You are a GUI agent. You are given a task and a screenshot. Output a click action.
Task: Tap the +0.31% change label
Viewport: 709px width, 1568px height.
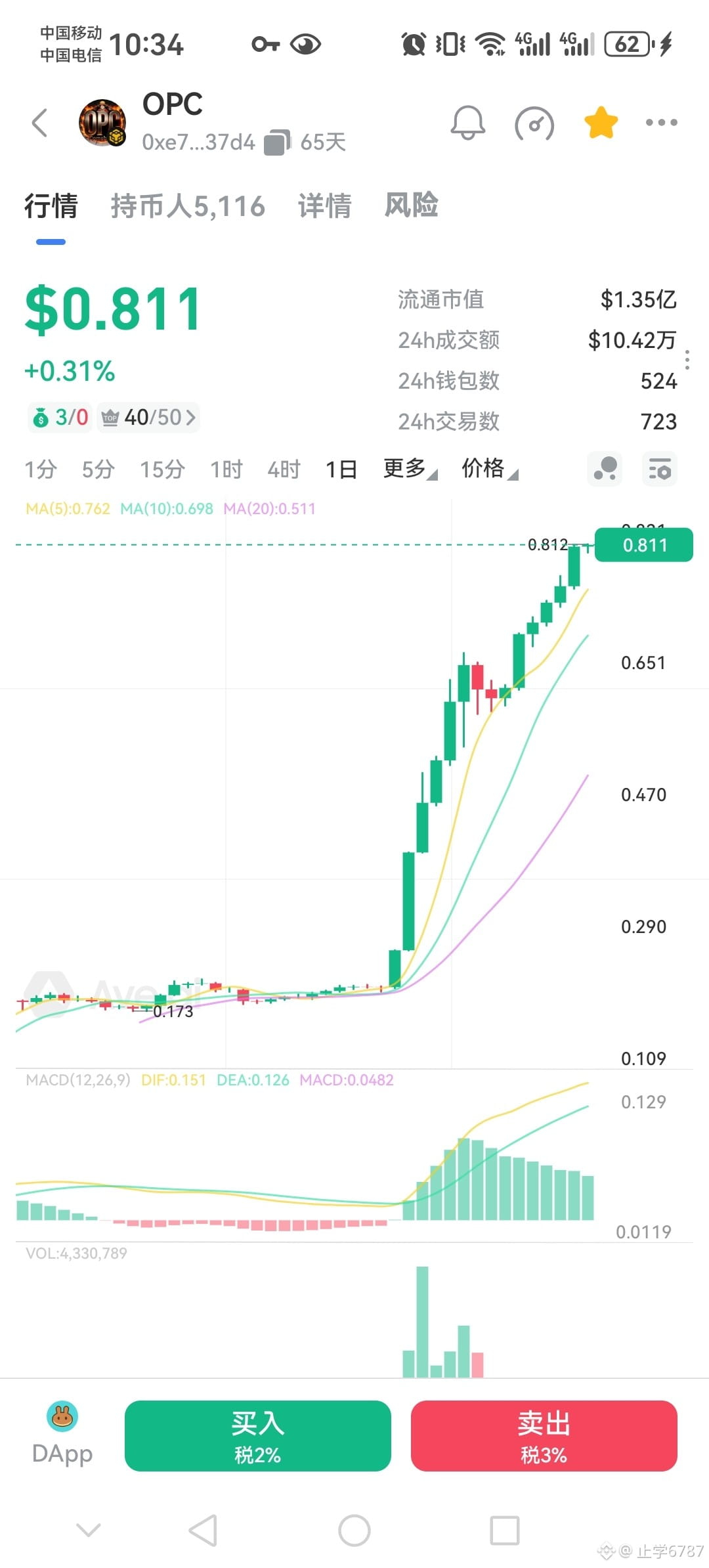[x=70, y=372]
